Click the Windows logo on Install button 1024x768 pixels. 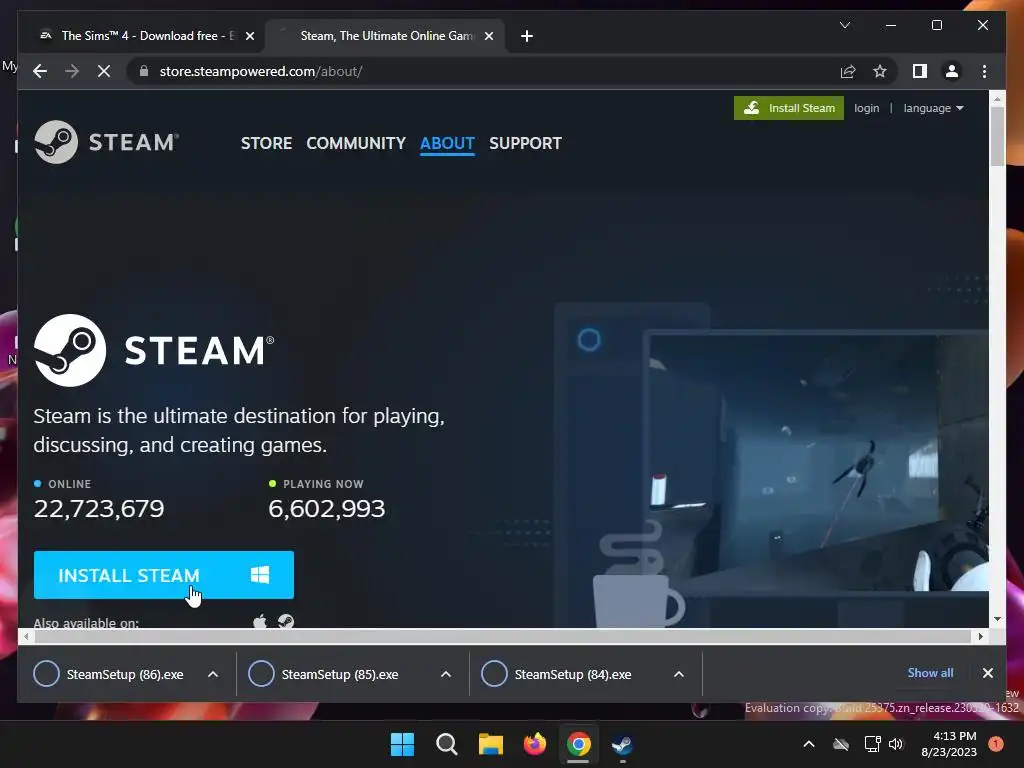click(260, 575)
